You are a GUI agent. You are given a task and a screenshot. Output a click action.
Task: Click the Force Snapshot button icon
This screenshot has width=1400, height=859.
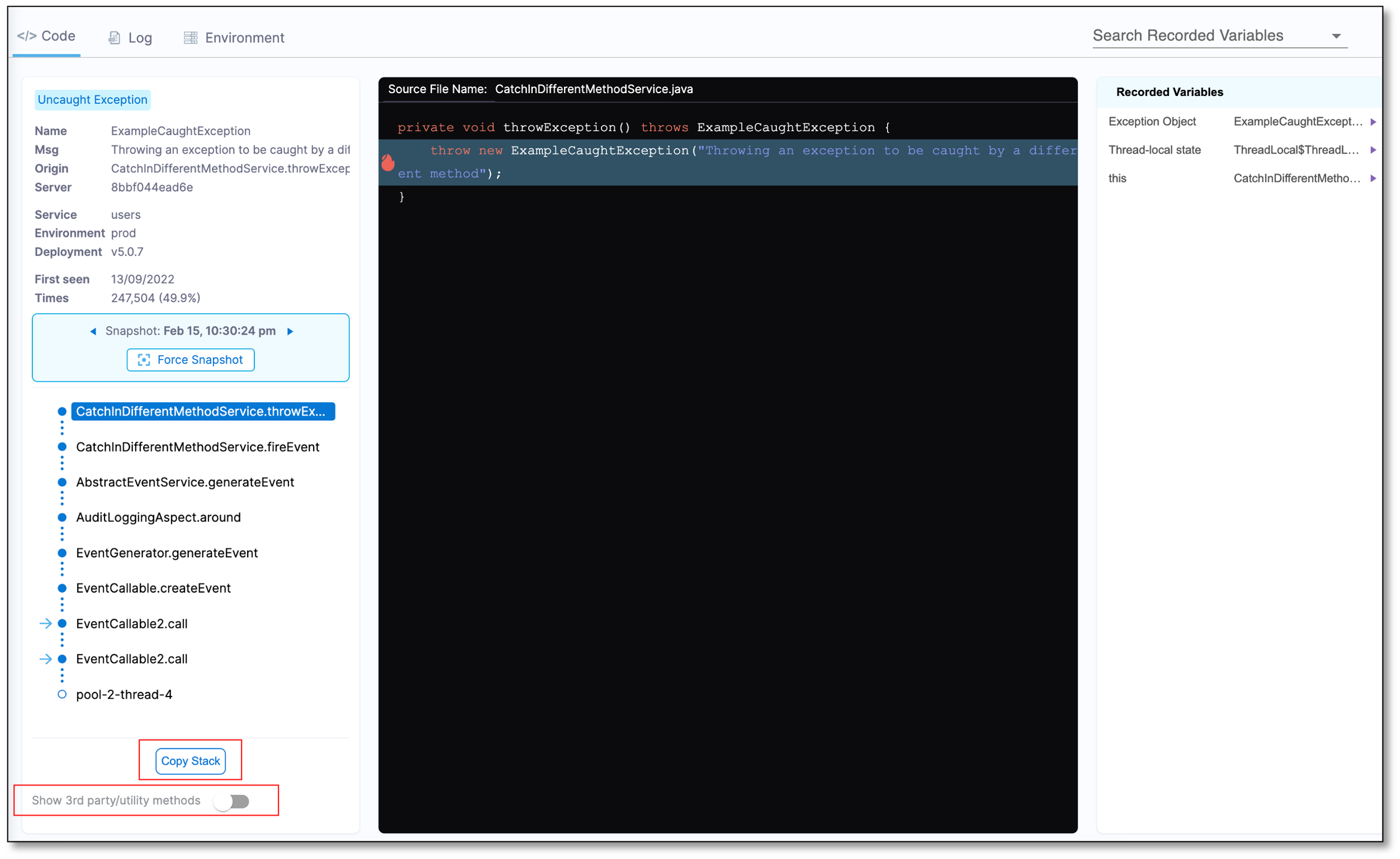(x=143, y=359)
